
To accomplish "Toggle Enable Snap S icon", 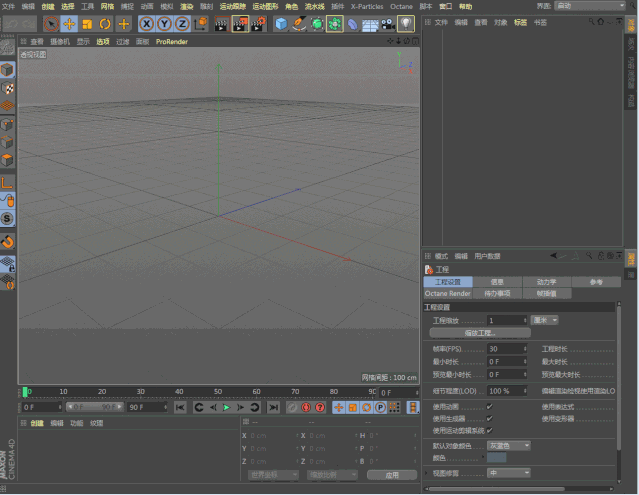I will (x=7, y=219).
